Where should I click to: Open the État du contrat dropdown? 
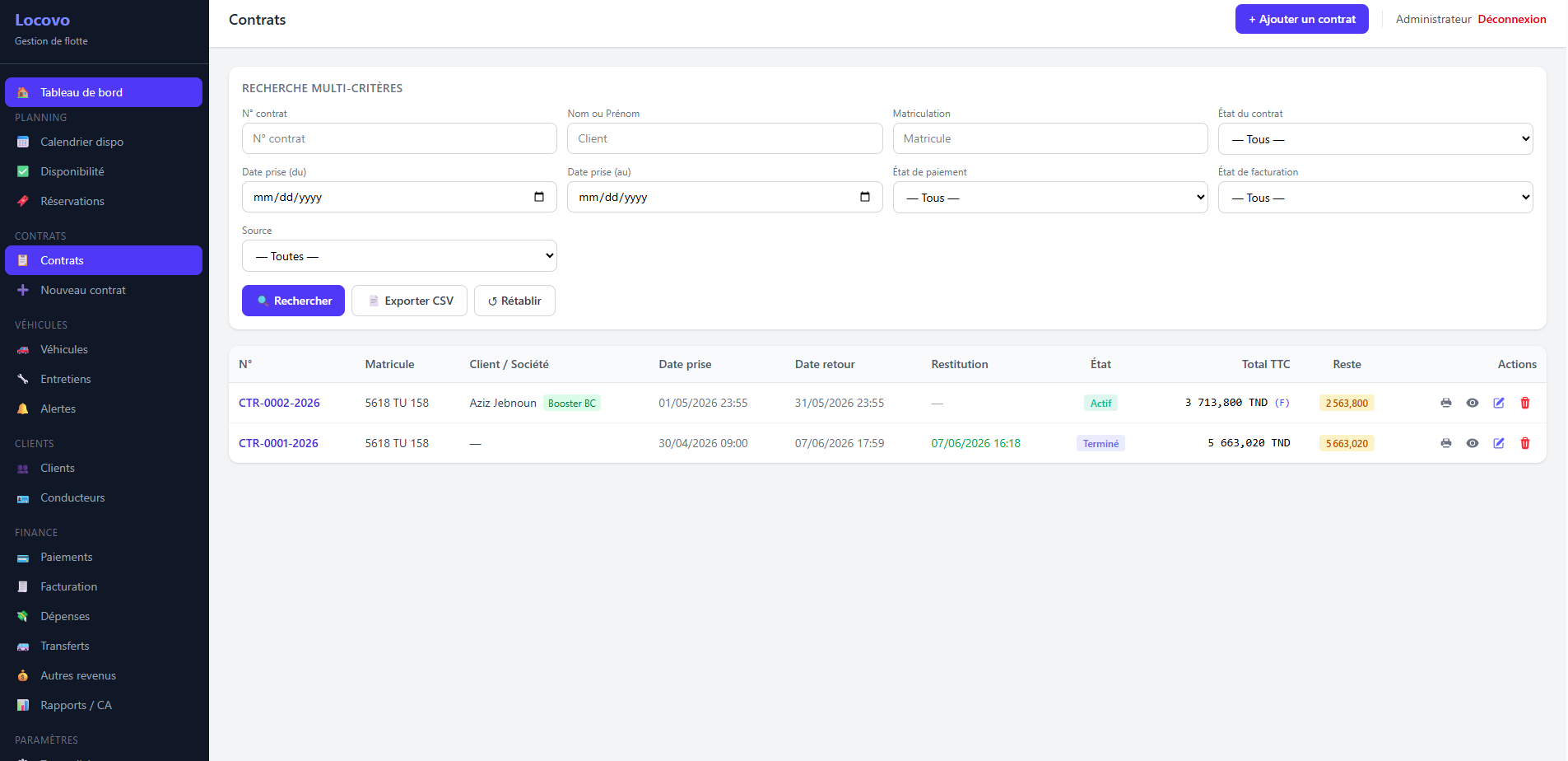(x=1375, y=138)
